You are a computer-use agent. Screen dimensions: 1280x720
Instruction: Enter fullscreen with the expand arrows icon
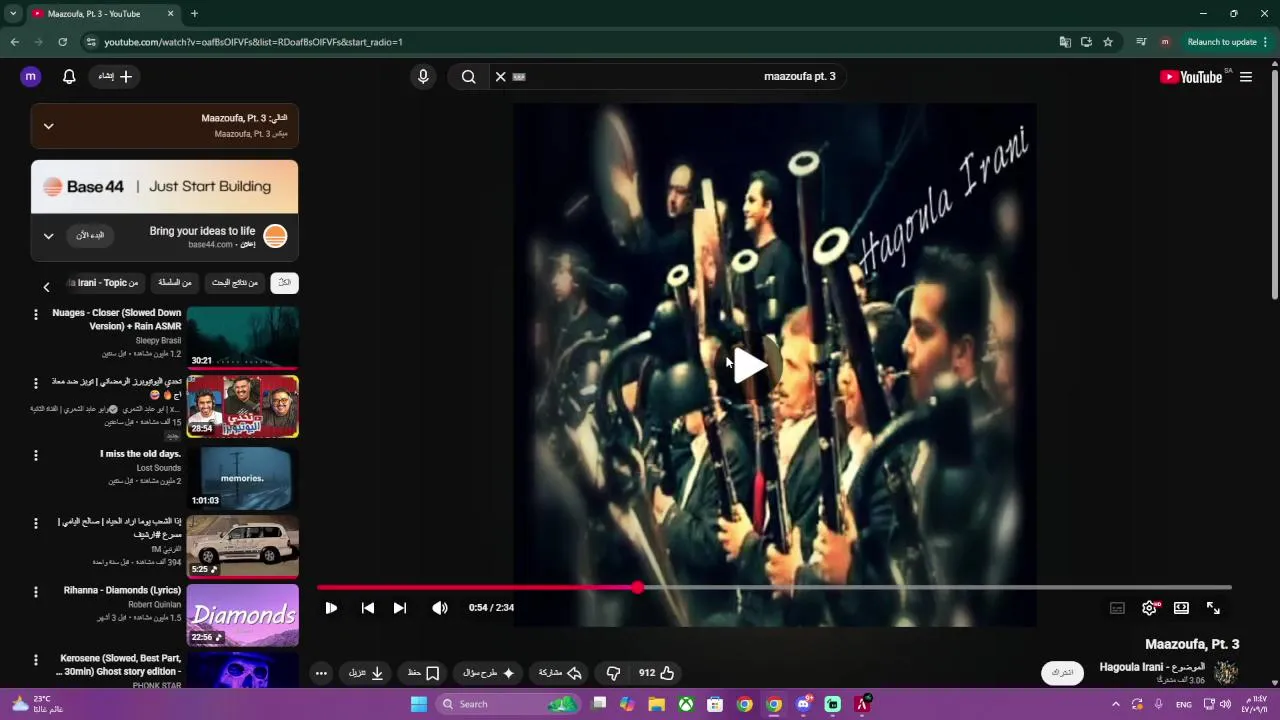[x=1213, y=607]
